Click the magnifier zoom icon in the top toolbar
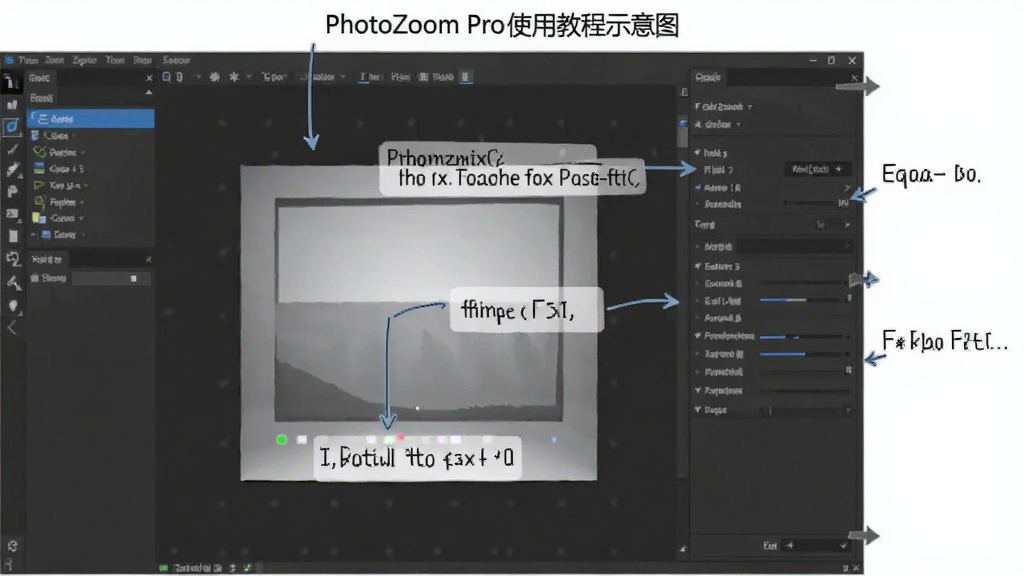The height and width of the screenshot is (576, 1024). (x=167, y=77)
